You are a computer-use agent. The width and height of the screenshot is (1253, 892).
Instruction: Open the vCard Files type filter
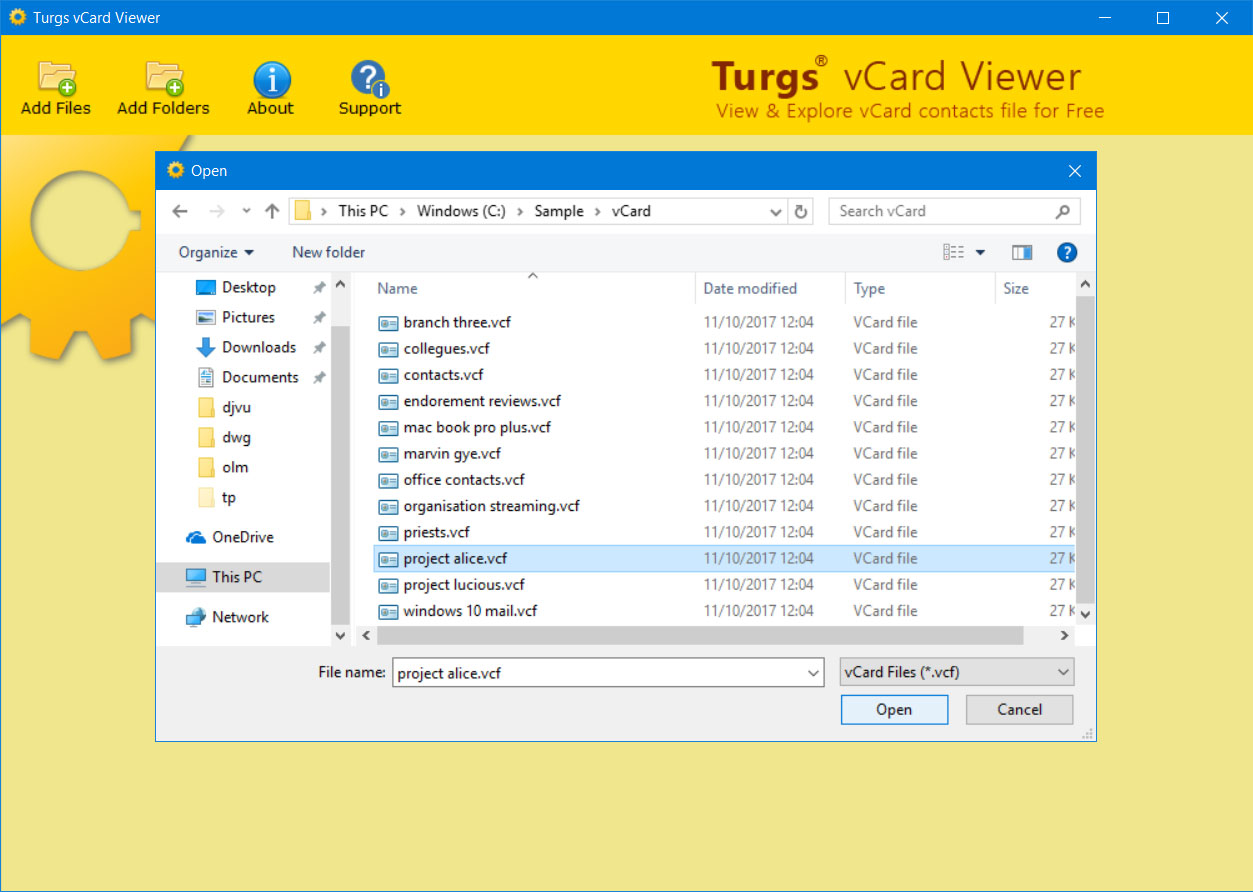tap(957, 672)
